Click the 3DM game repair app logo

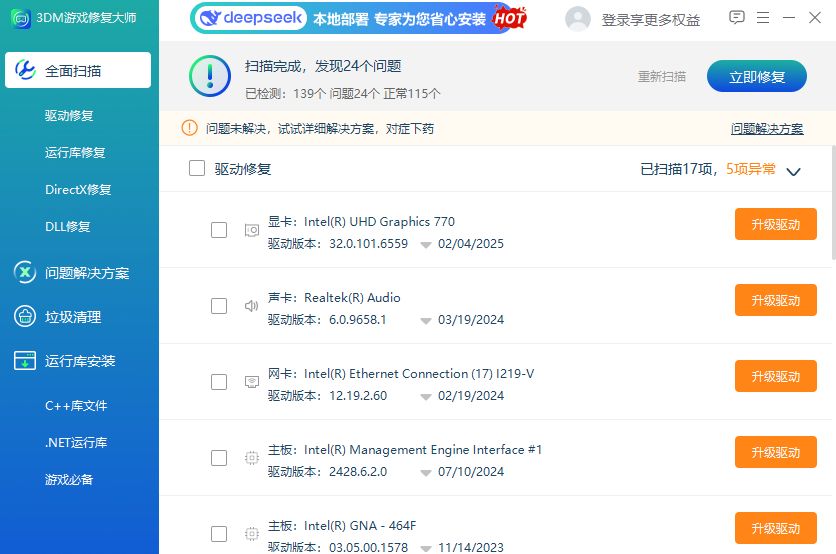[x=21, y=19]
